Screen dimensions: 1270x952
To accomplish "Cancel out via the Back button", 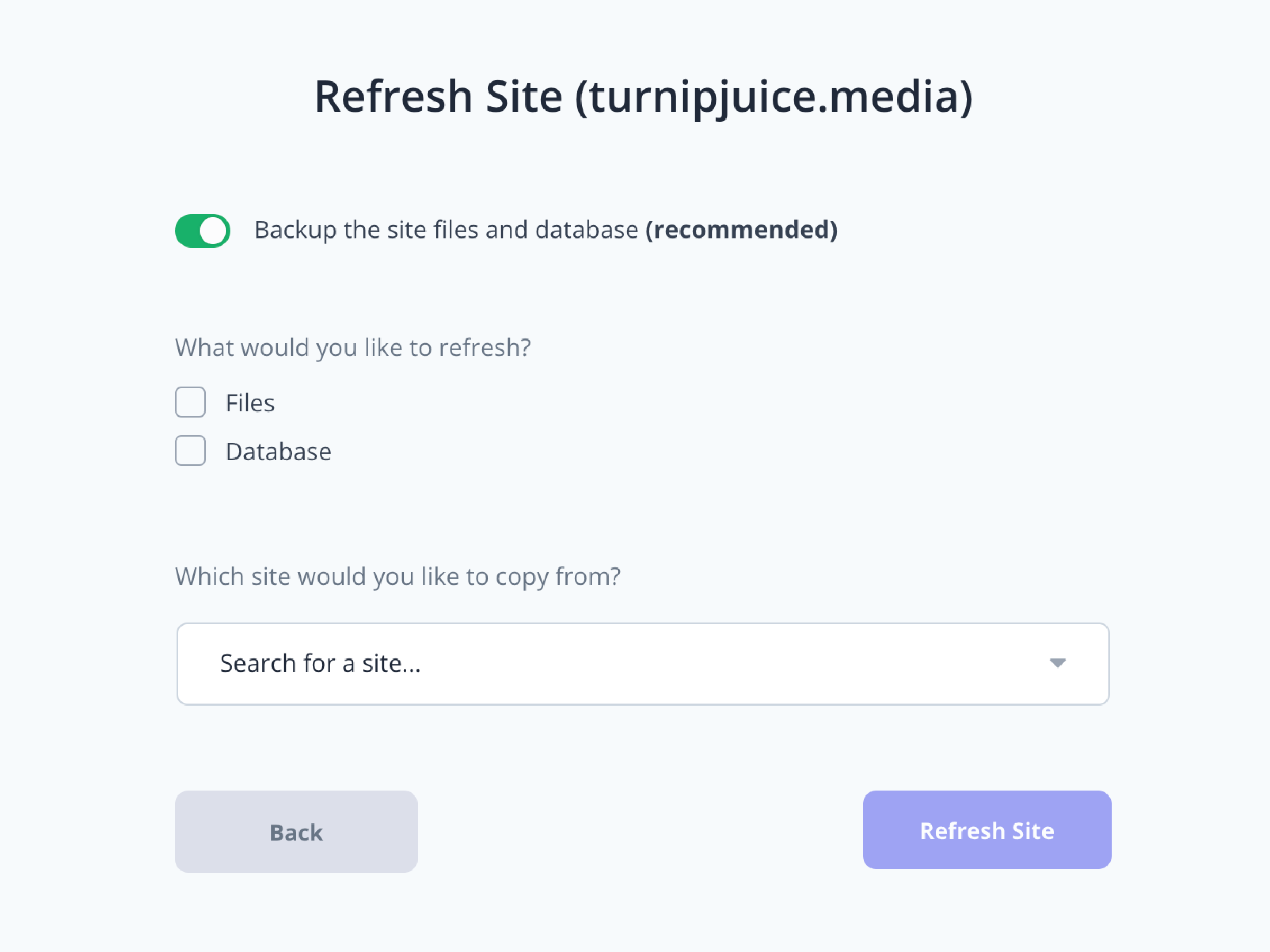I will [296, 831].
